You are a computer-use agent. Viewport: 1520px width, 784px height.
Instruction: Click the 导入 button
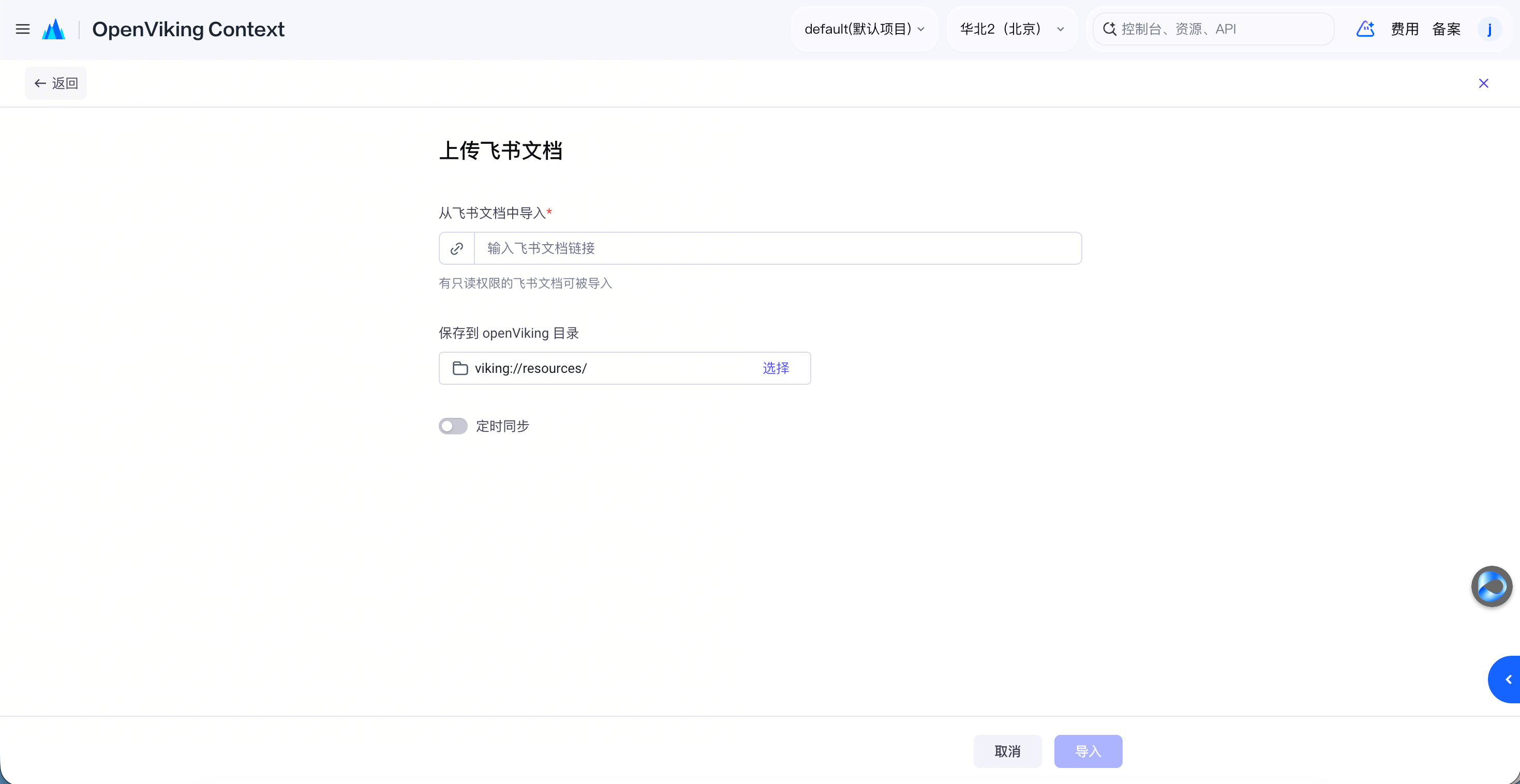tap(1088, 751)
